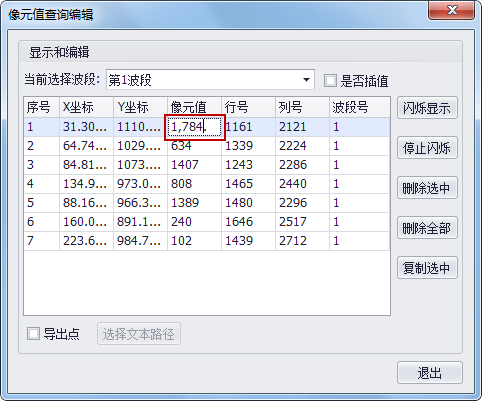Image resolution: width=482 pixels, height=401 pixels.
Task: Select row 3 with pixel value 1407
Action: point(207,165)
